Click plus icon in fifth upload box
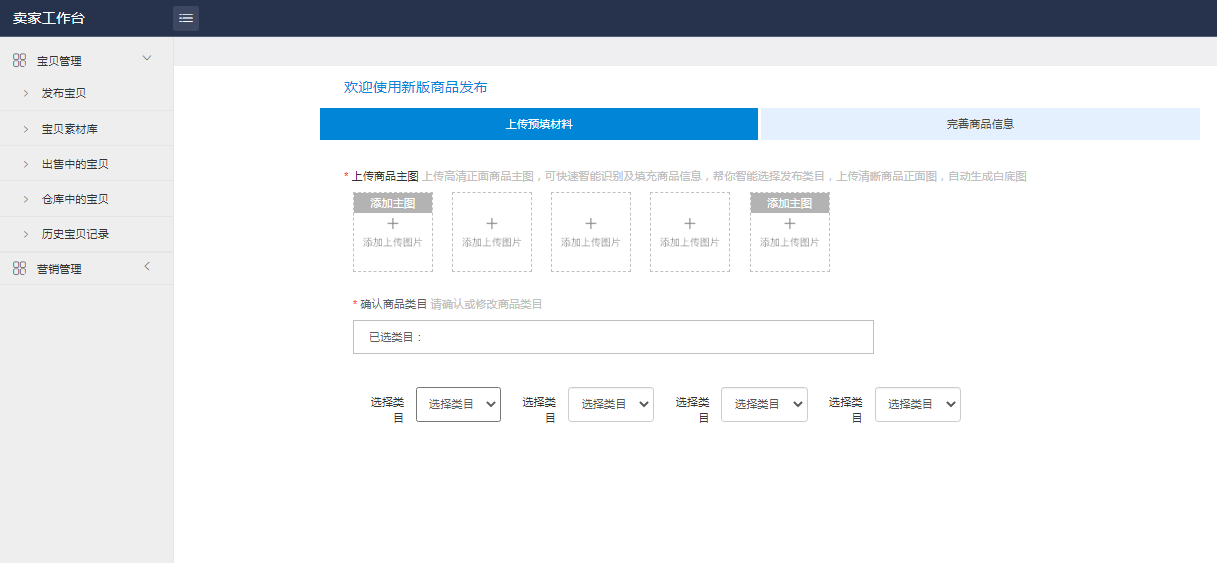1217x568 pixels. click(x=790, y=224)
